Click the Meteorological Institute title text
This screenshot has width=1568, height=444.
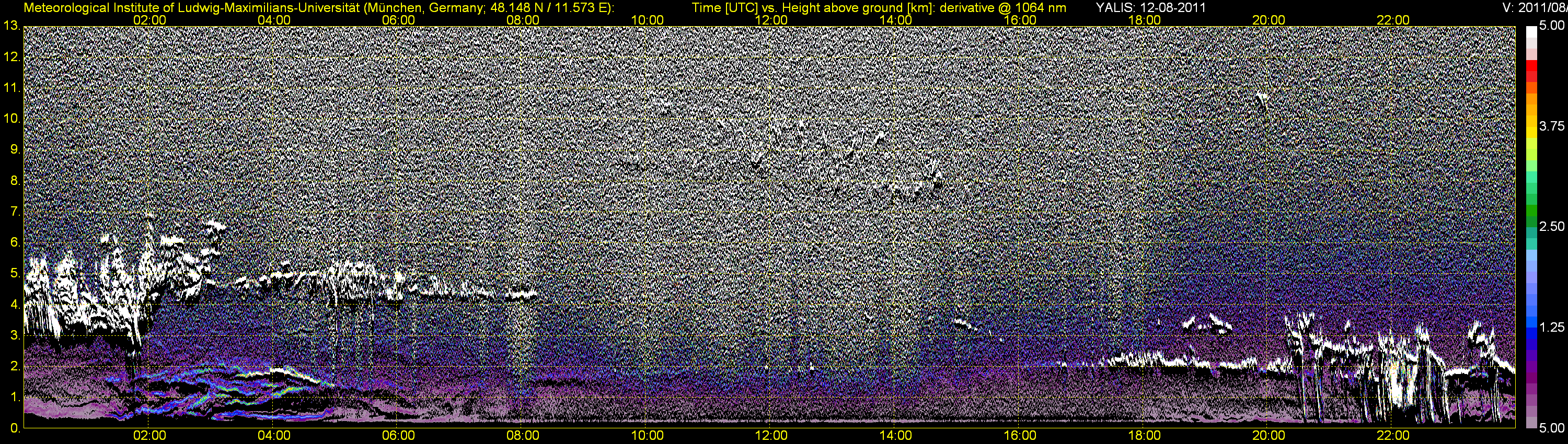tap(318, 8)
